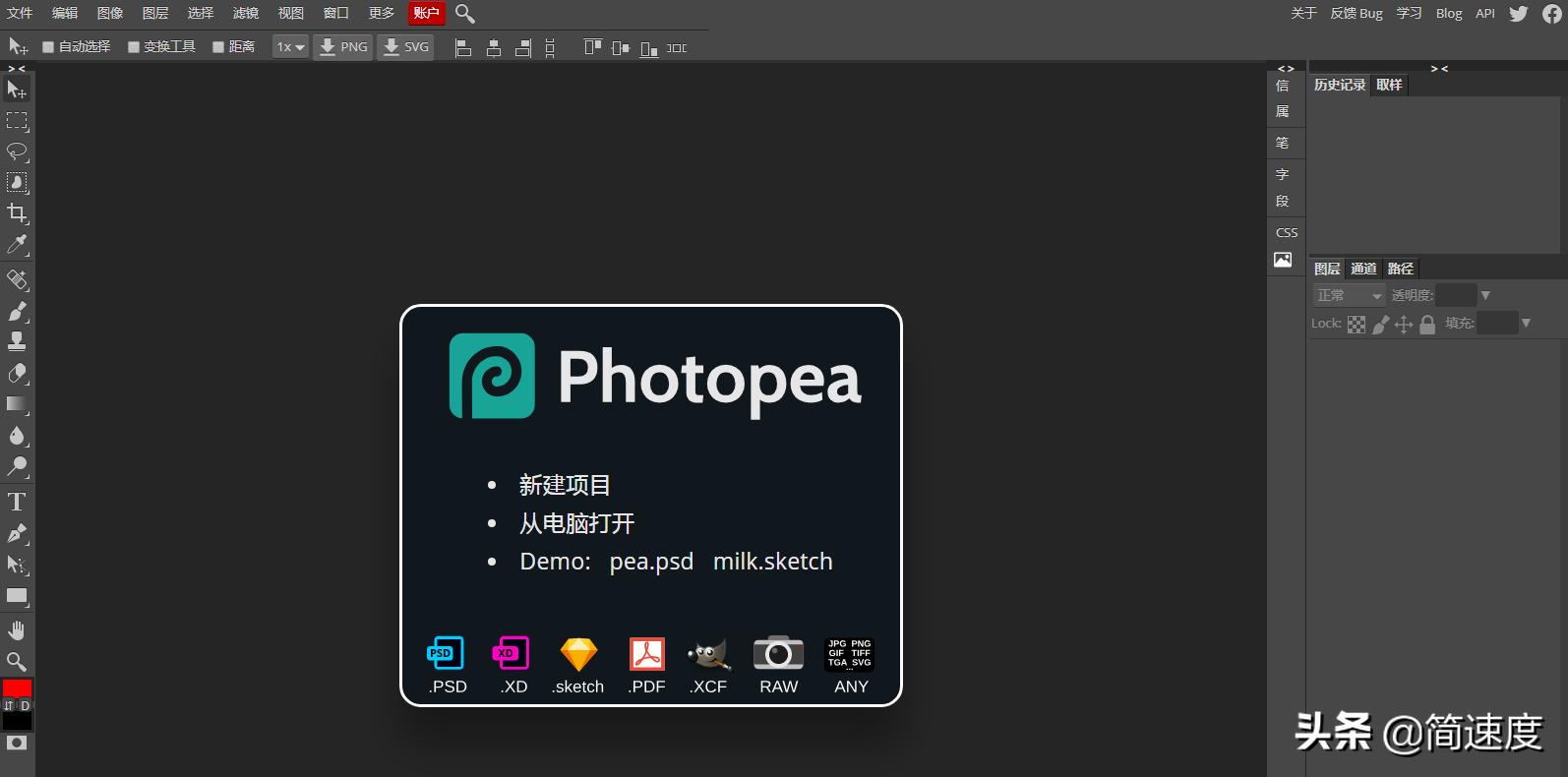Switch to the 路径 tab
Screen dimensions: 1568x777
click(1401, 269)
